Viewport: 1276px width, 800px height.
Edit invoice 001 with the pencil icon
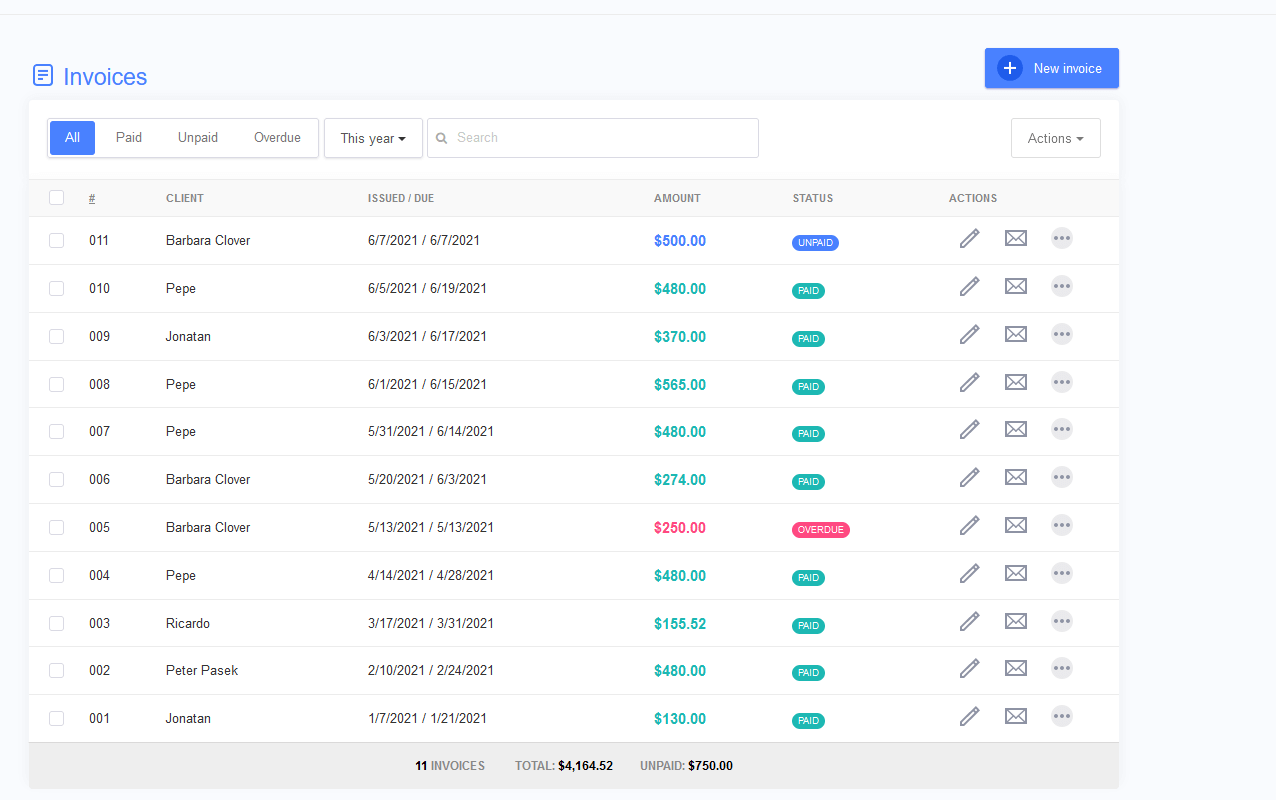pos(969,716)
